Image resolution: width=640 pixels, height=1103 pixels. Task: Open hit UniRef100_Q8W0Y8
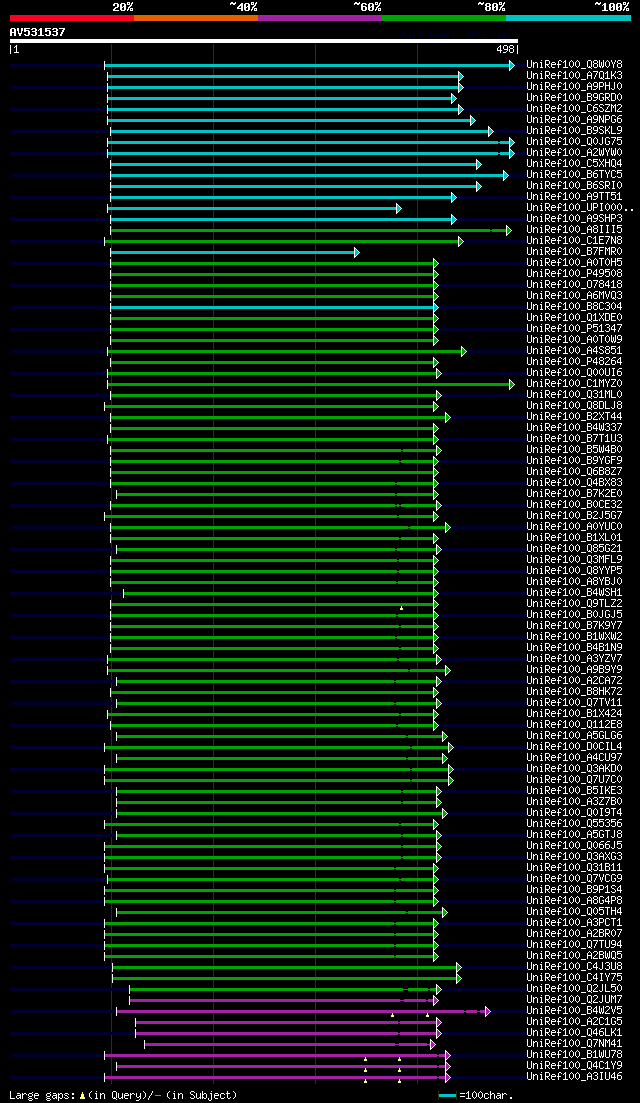click(574, 65)
